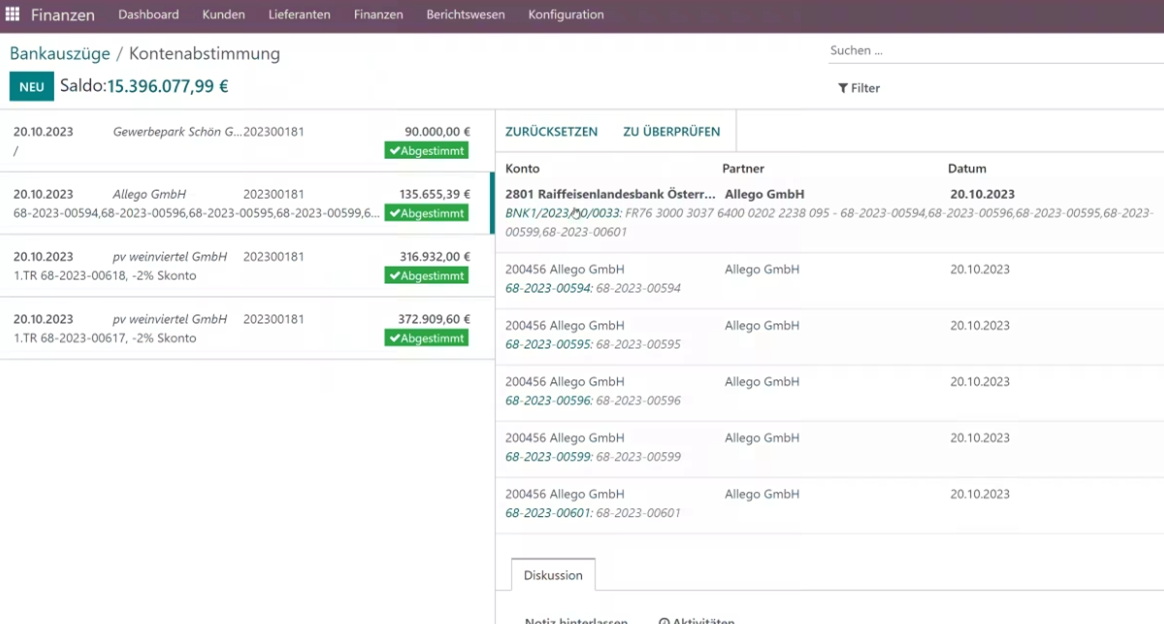Open the Berichtswesen menu

pos(465,14)
